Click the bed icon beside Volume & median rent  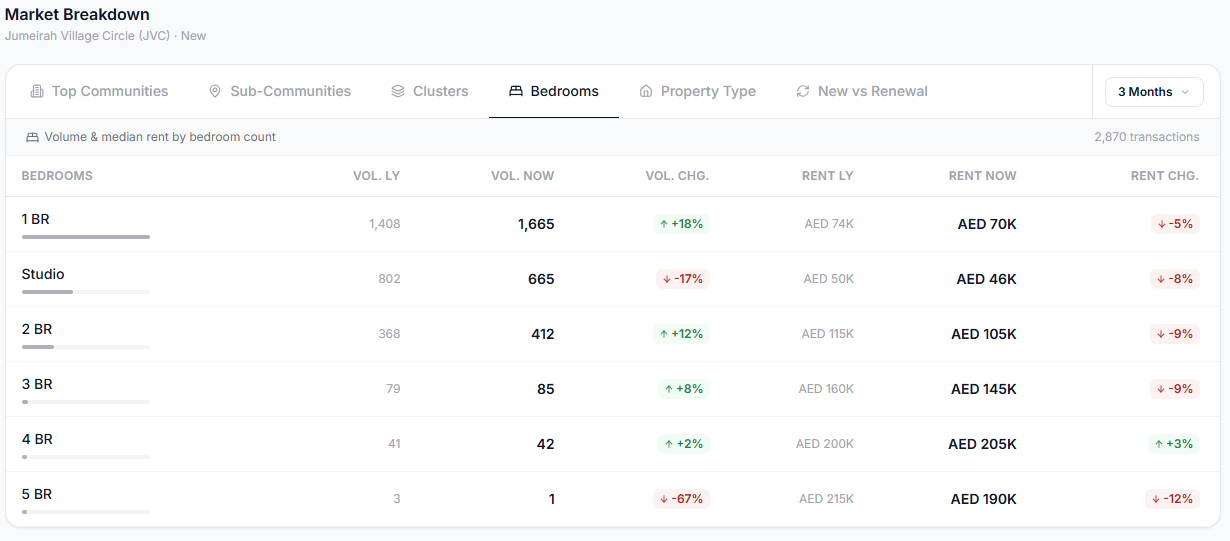pos(32,137)
